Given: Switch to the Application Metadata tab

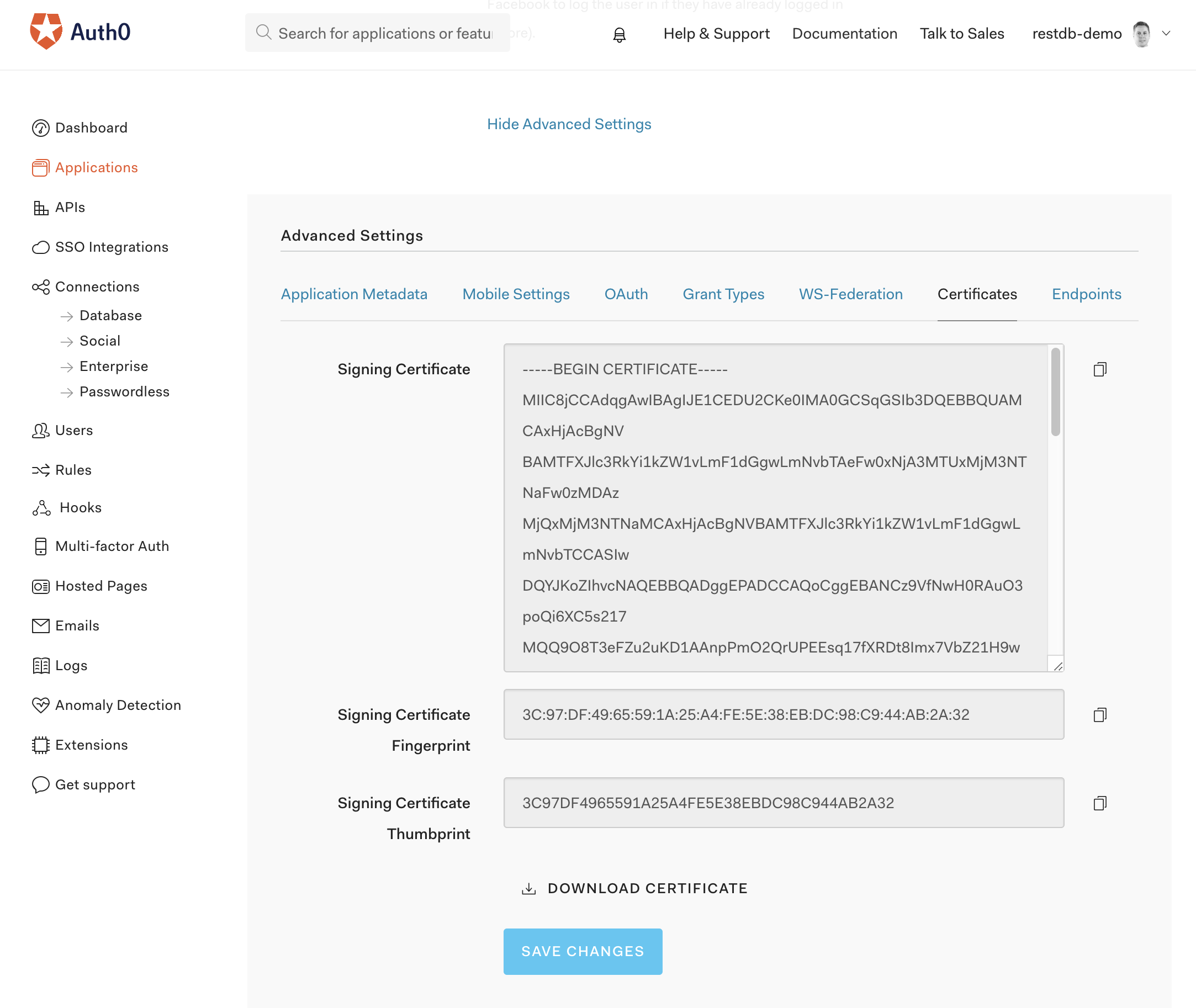Looking at the screenshot, I should (354, 294).
